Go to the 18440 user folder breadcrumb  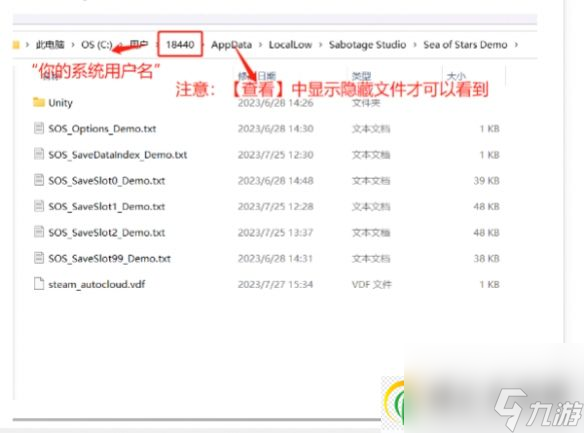click(x=180, y=45)
